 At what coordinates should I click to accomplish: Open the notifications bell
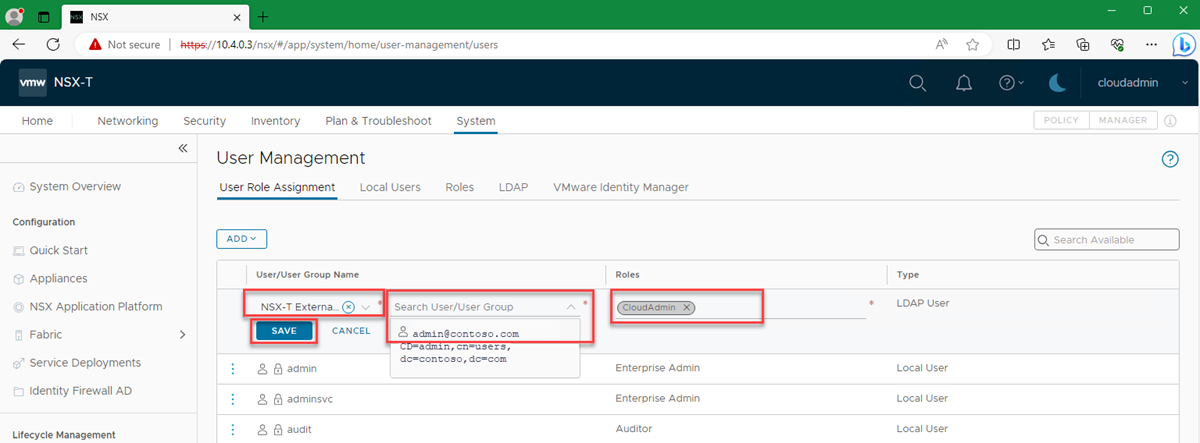964,83
